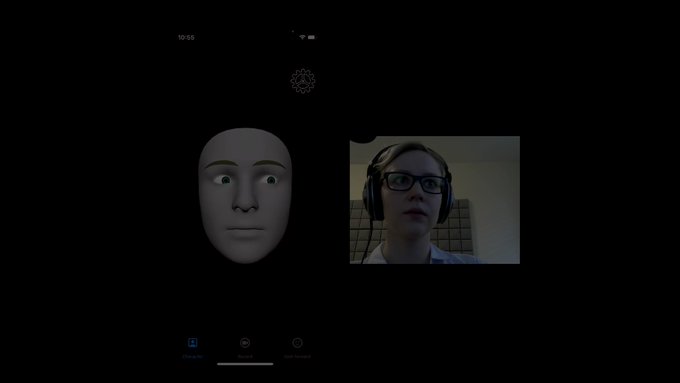Select the Record tab camera icon

click(245, 343)
